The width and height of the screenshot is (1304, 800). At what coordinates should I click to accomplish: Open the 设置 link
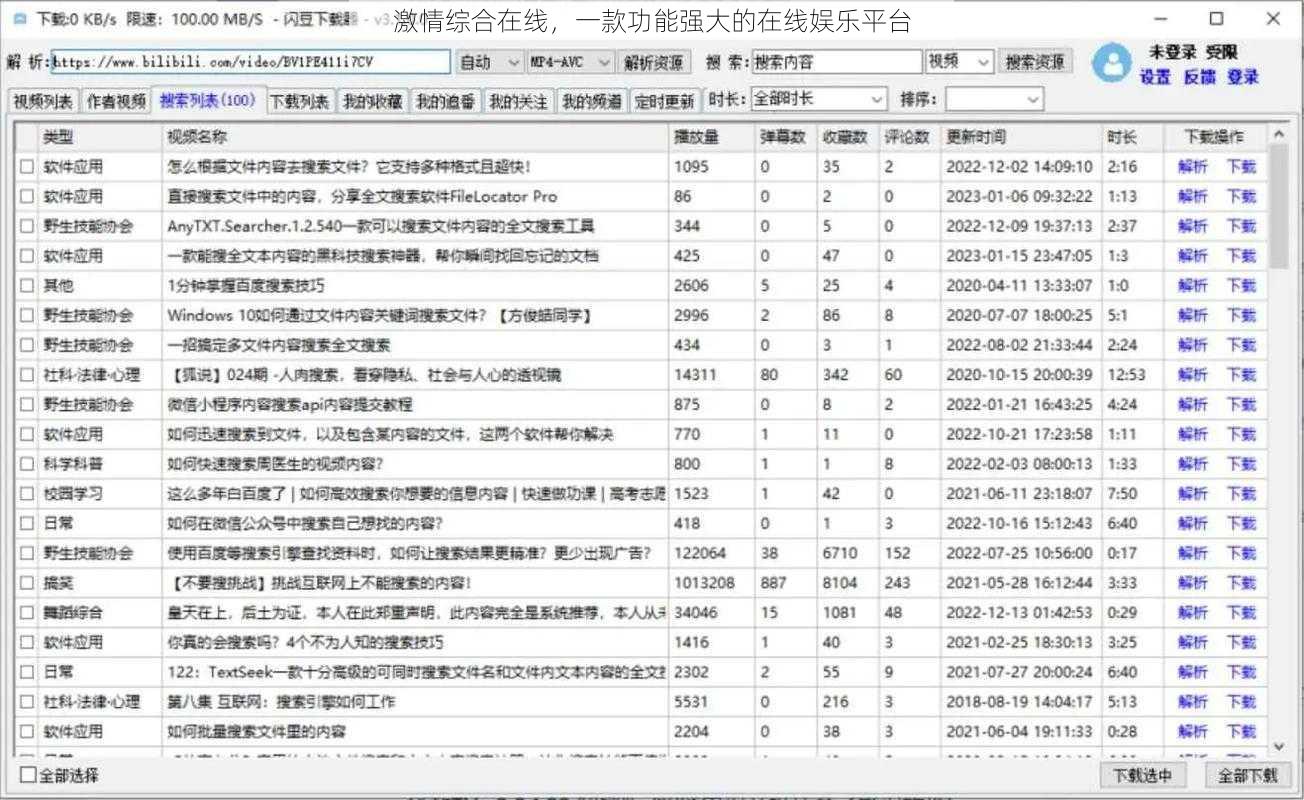1155,77
